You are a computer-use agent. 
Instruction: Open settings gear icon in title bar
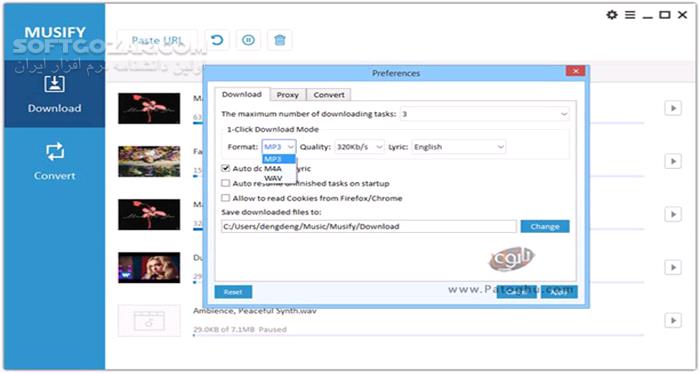pos(612,15)
